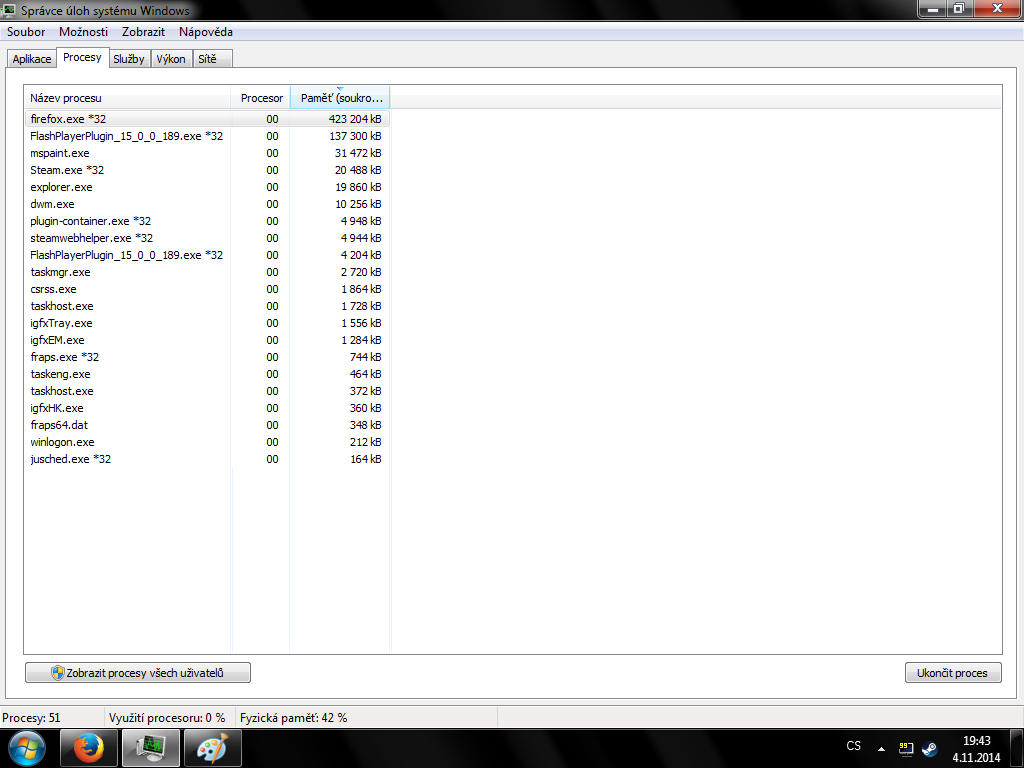Select the jusched.exe *32 process
Viewport: 1024px width, 768px height.
pos(207,458)
